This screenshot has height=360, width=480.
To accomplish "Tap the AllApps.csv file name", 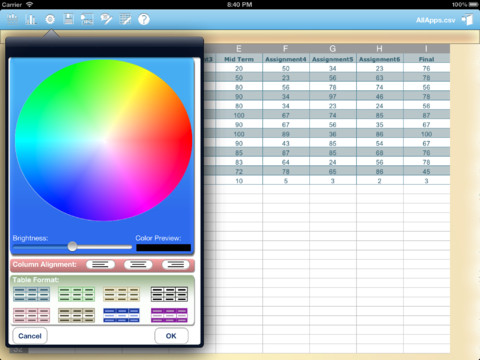I will click(x=435, y=20).
